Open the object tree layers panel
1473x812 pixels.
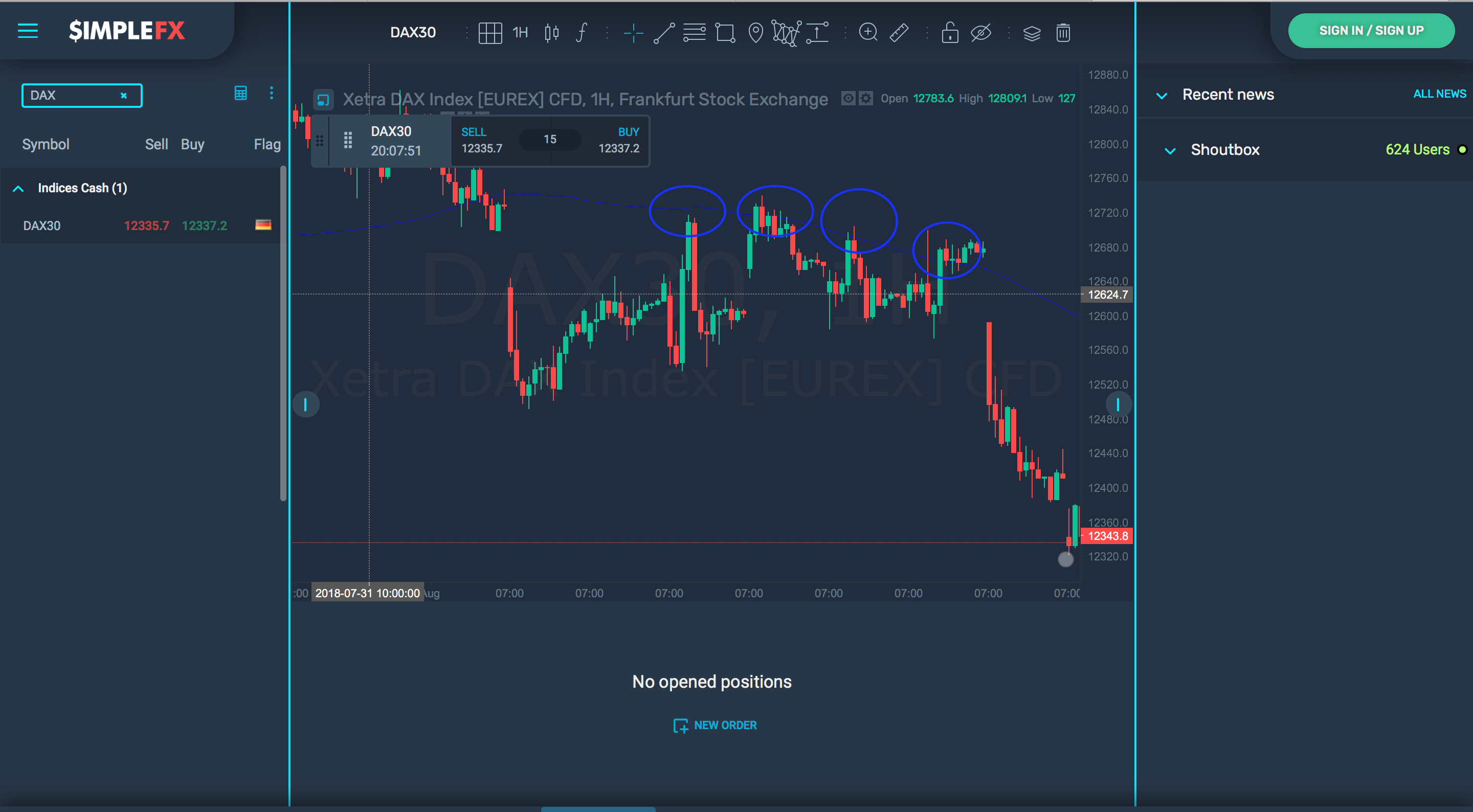pos(1032,33)
